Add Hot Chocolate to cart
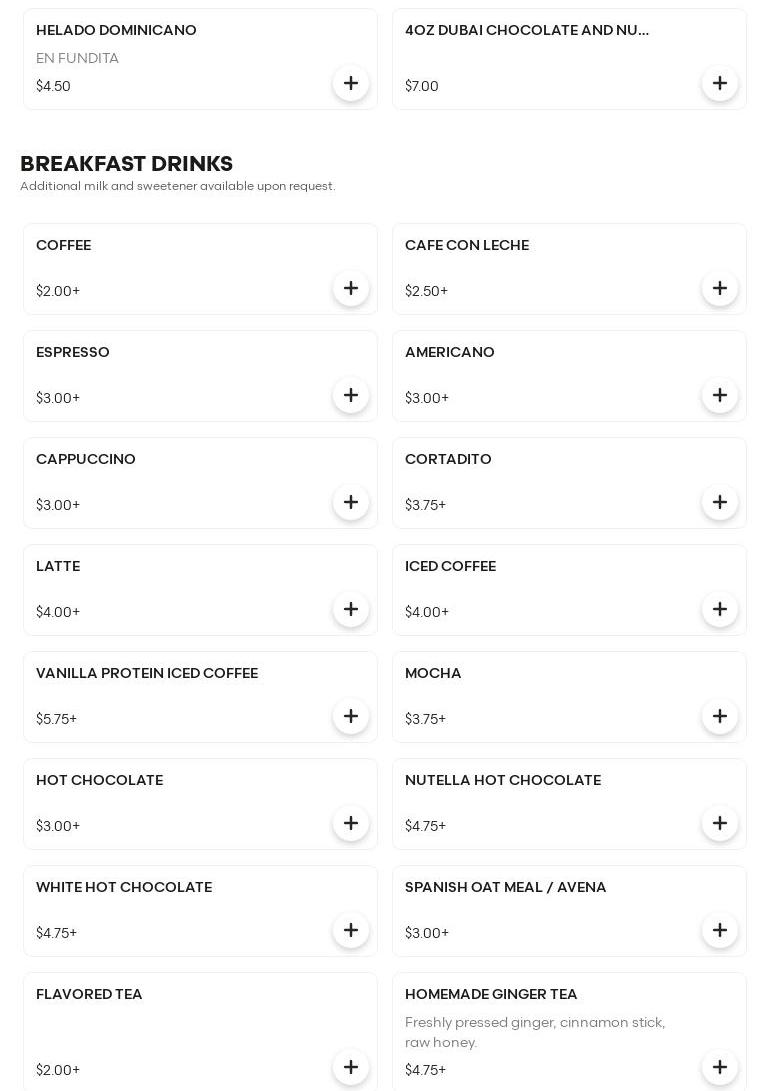 [x=351, y=824]
